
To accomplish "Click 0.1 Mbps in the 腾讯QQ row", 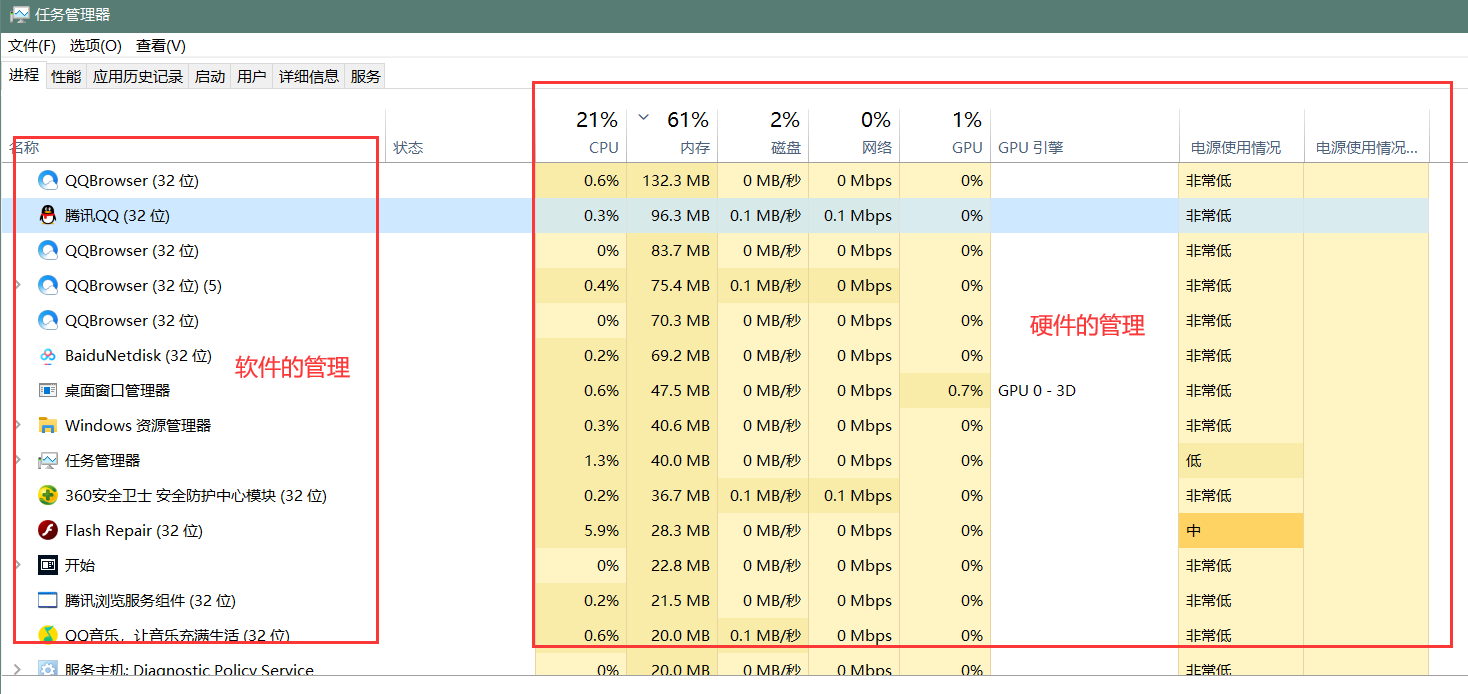I will pos(854,216).
